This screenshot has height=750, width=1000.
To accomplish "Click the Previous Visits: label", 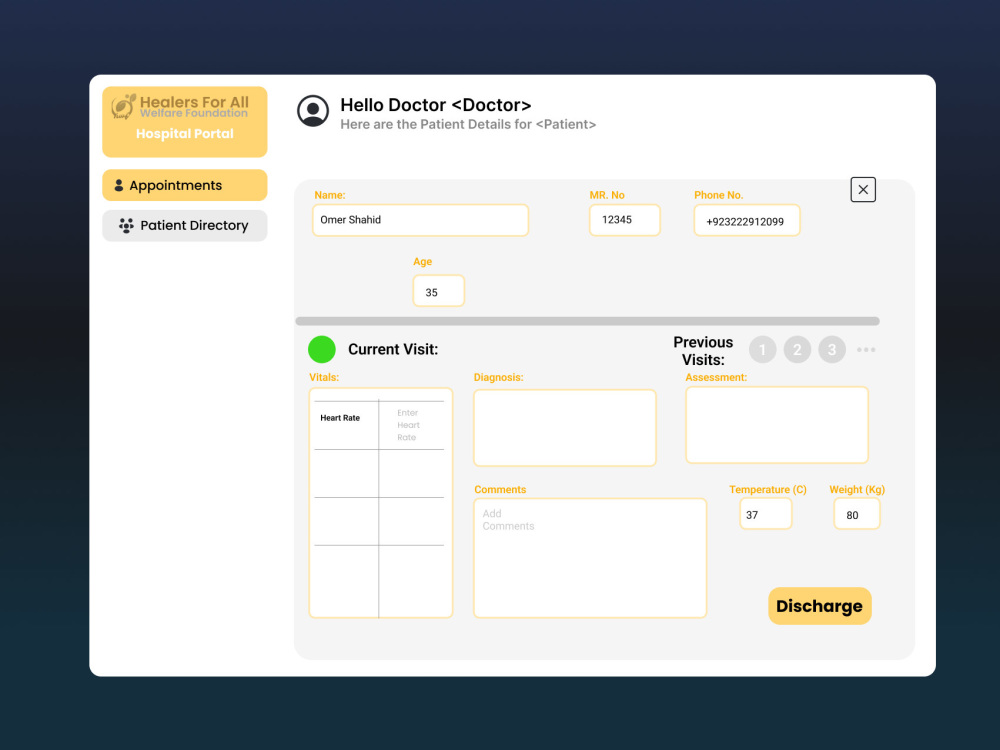I will pos(703,351).
